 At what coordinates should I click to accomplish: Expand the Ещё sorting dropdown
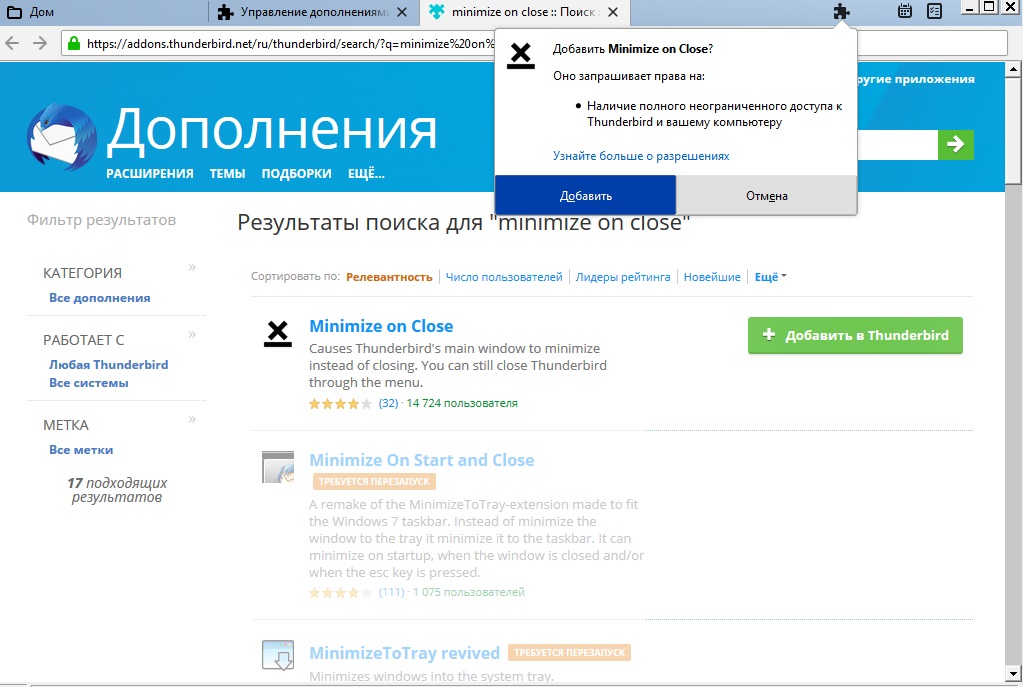pos(771,277)
